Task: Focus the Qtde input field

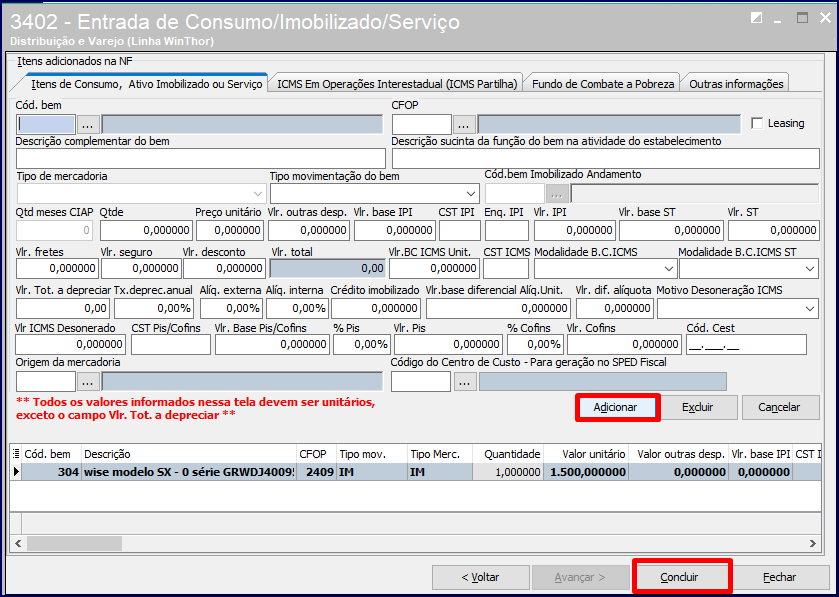Action: pos(147,231)
